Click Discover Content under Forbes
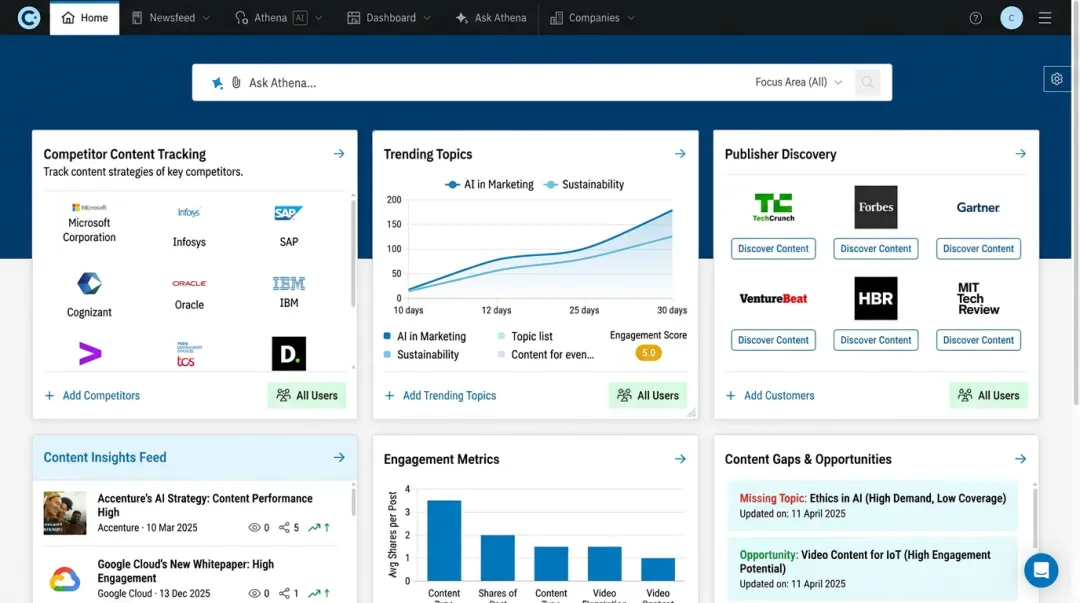The image size is (1080, 603). (x=875, y=249)
